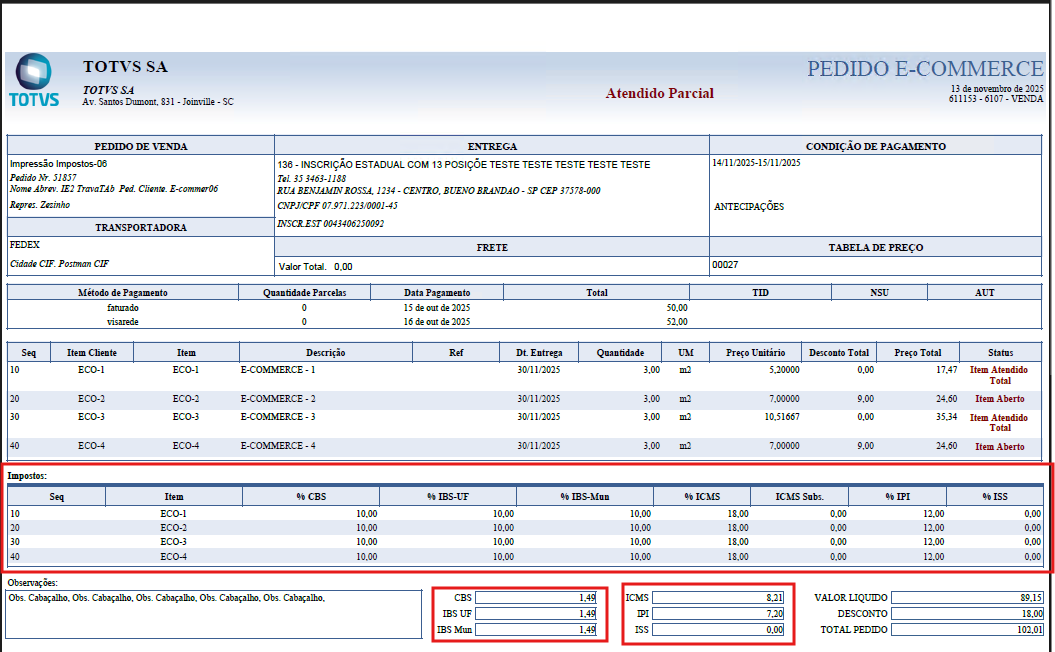Select the FEDEX carrier name
Screen dimensions: 1055x652
coord(25,245)
